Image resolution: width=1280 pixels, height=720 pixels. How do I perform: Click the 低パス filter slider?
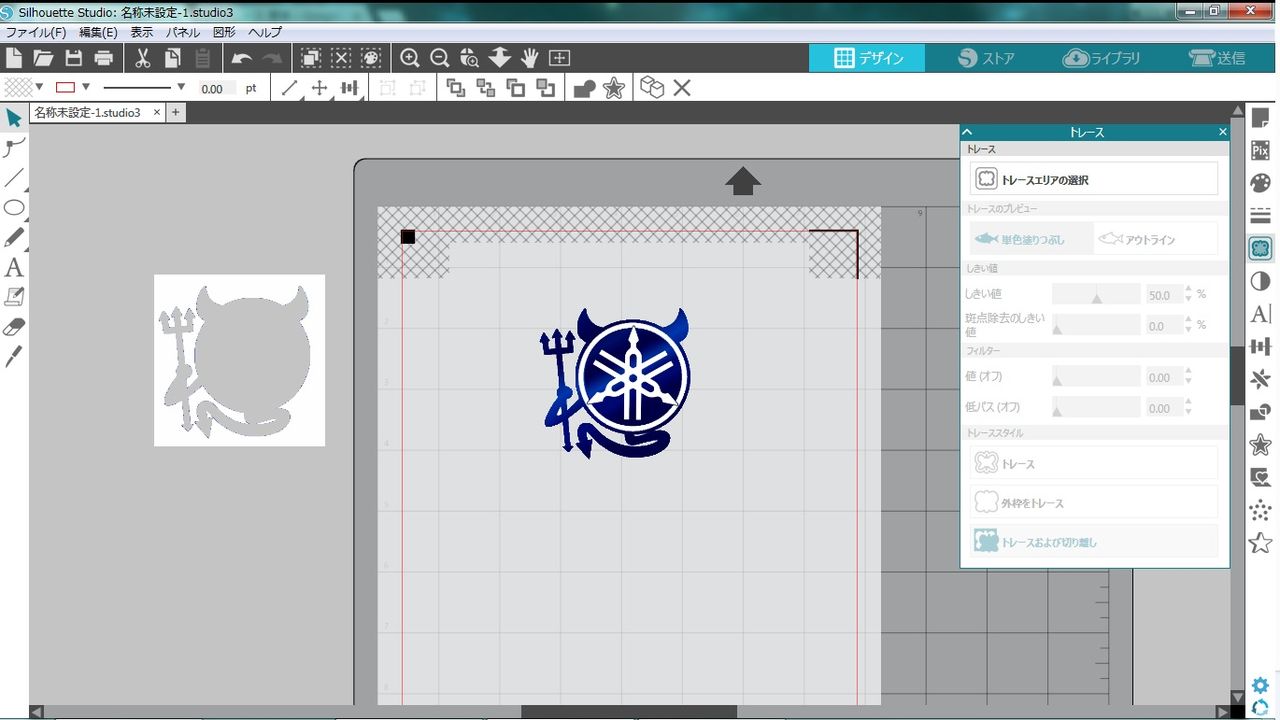coord(1096,407)
